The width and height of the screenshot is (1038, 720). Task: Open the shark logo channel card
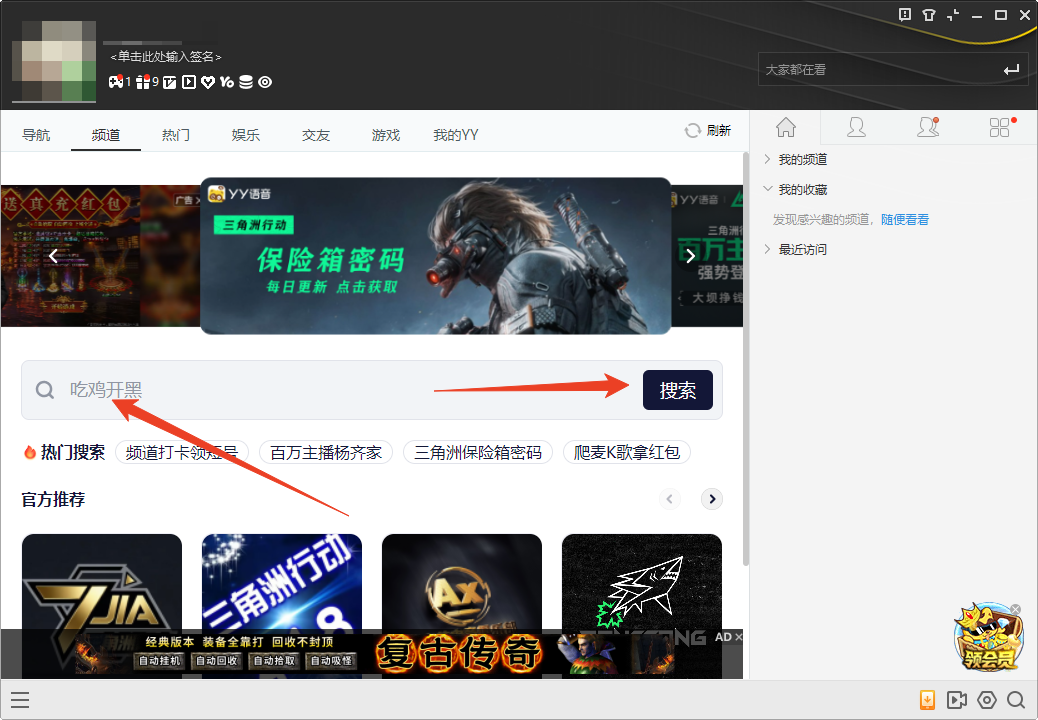(642, 582)
